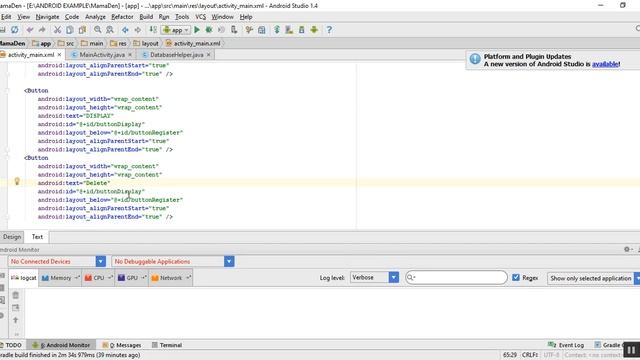Image resolution: width=640 pixels, height=360 pixels.
Task: Open the Terminal tool window button
Action: pos(167,345)
